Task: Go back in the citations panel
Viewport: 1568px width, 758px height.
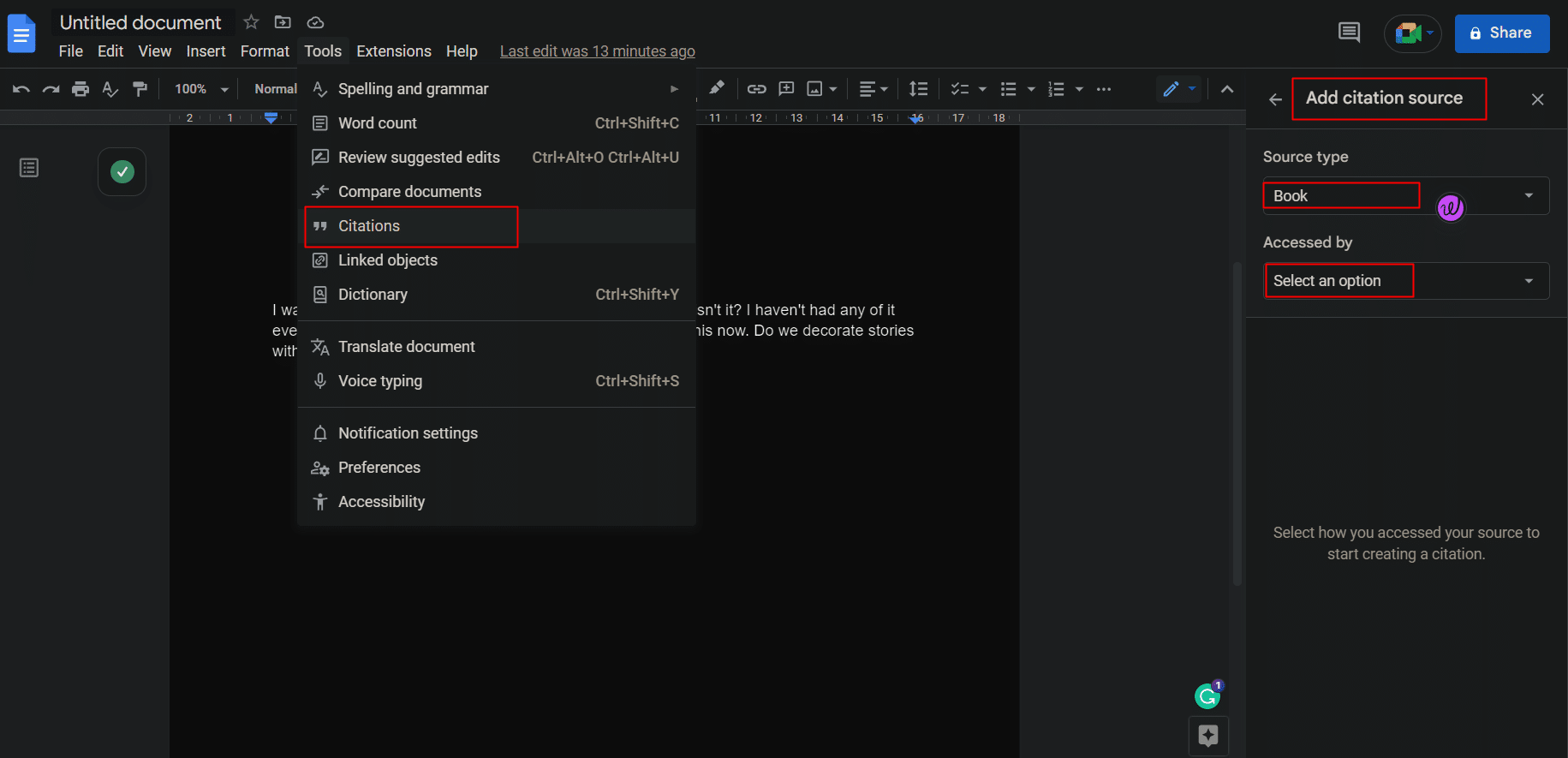Action: [x=1275, y=99]
